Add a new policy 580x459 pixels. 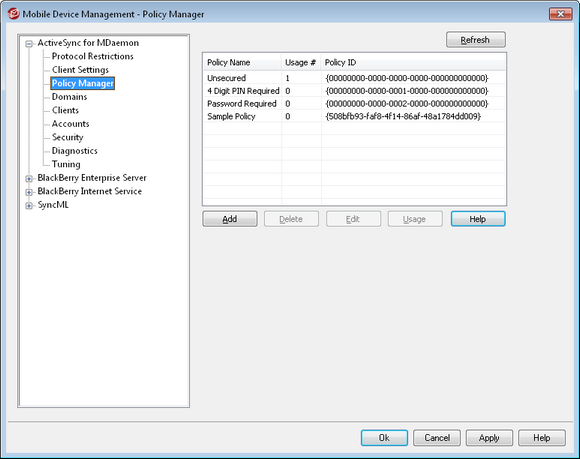click(230, 219)
